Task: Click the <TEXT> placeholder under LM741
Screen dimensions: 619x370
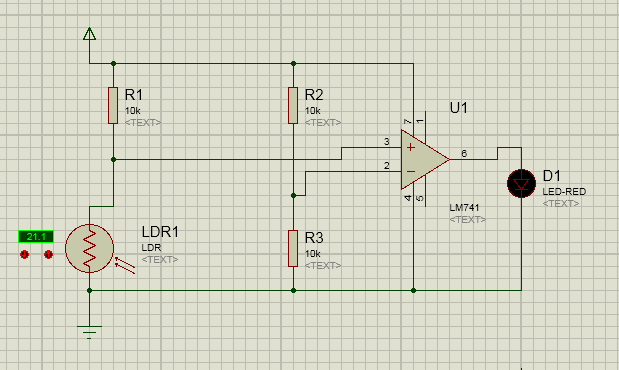Action: click(468, 219)
